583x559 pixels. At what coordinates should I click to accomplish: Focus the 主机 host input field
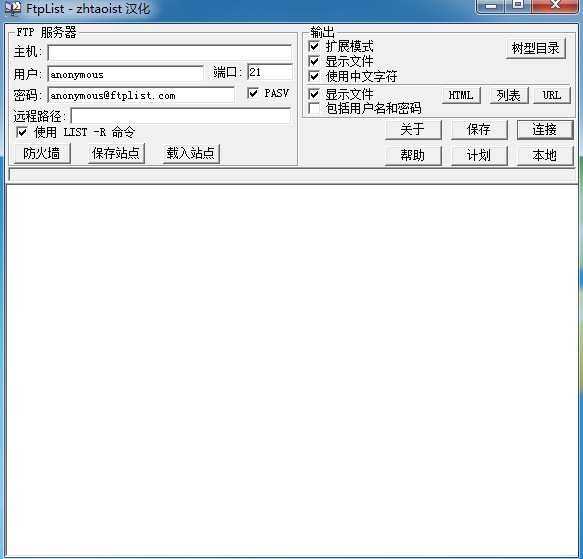tap(170, 53)
